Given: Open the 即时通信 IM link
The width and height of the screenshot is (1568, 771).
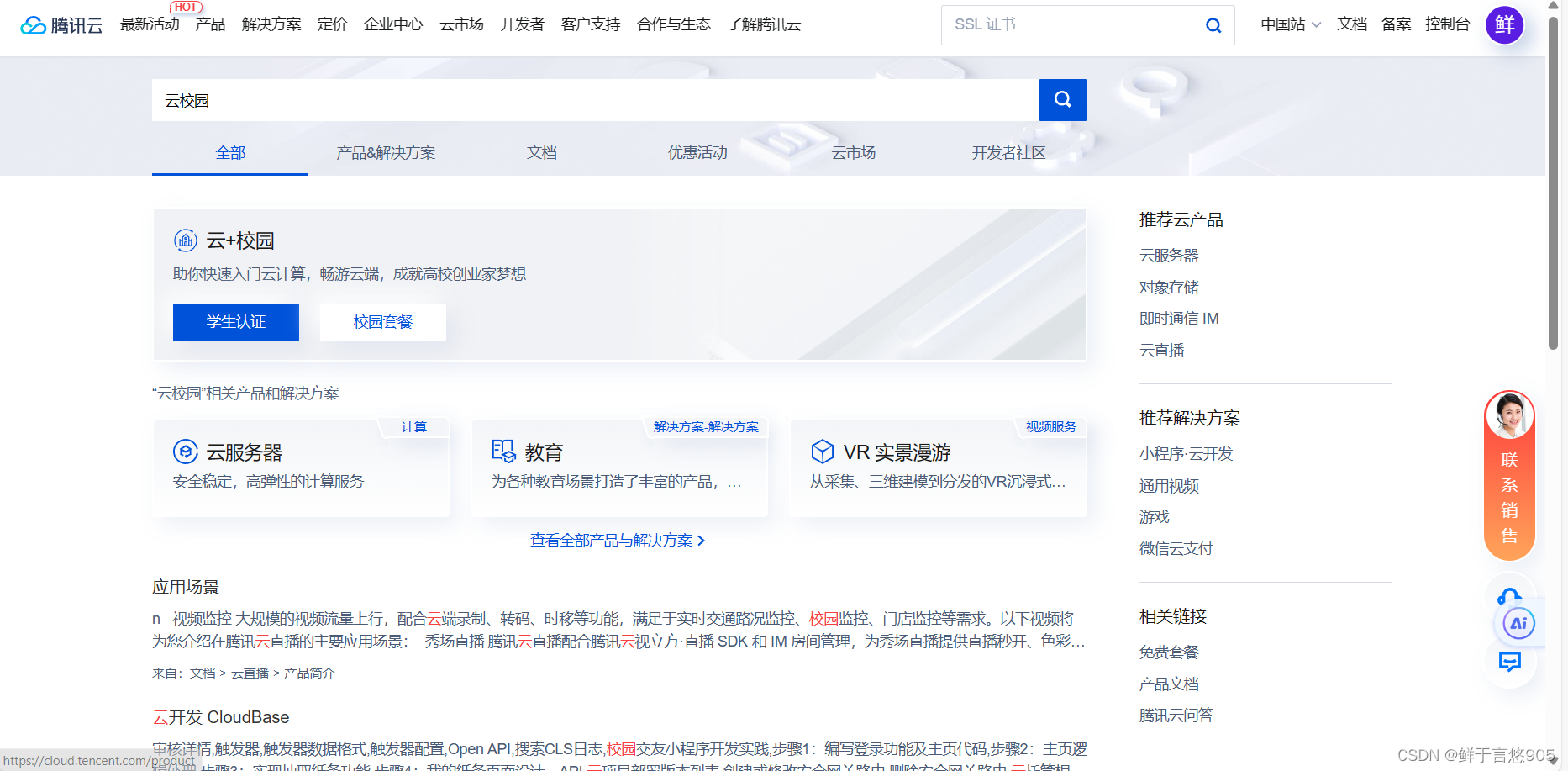Looking at the screenshot, I should [x=1179, y=319].
